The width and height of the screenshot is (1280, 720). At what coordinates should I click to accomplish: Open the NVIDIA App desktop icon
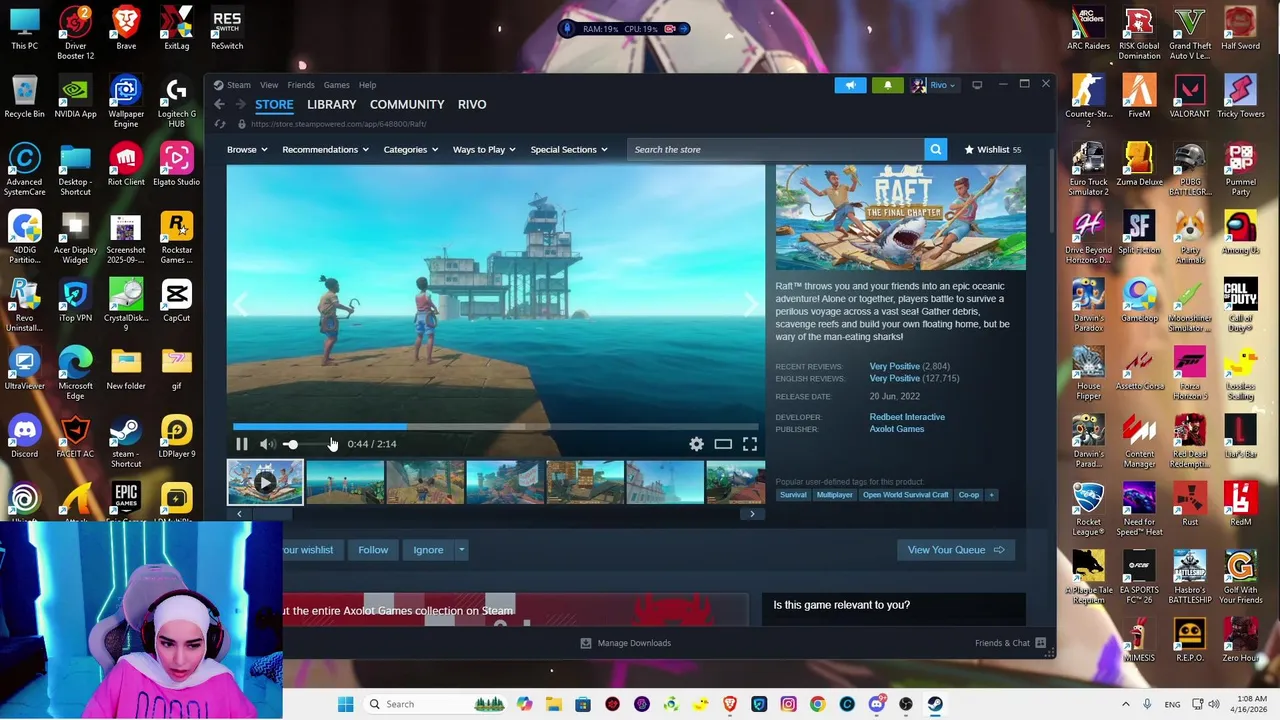click(x=75, y=95)
